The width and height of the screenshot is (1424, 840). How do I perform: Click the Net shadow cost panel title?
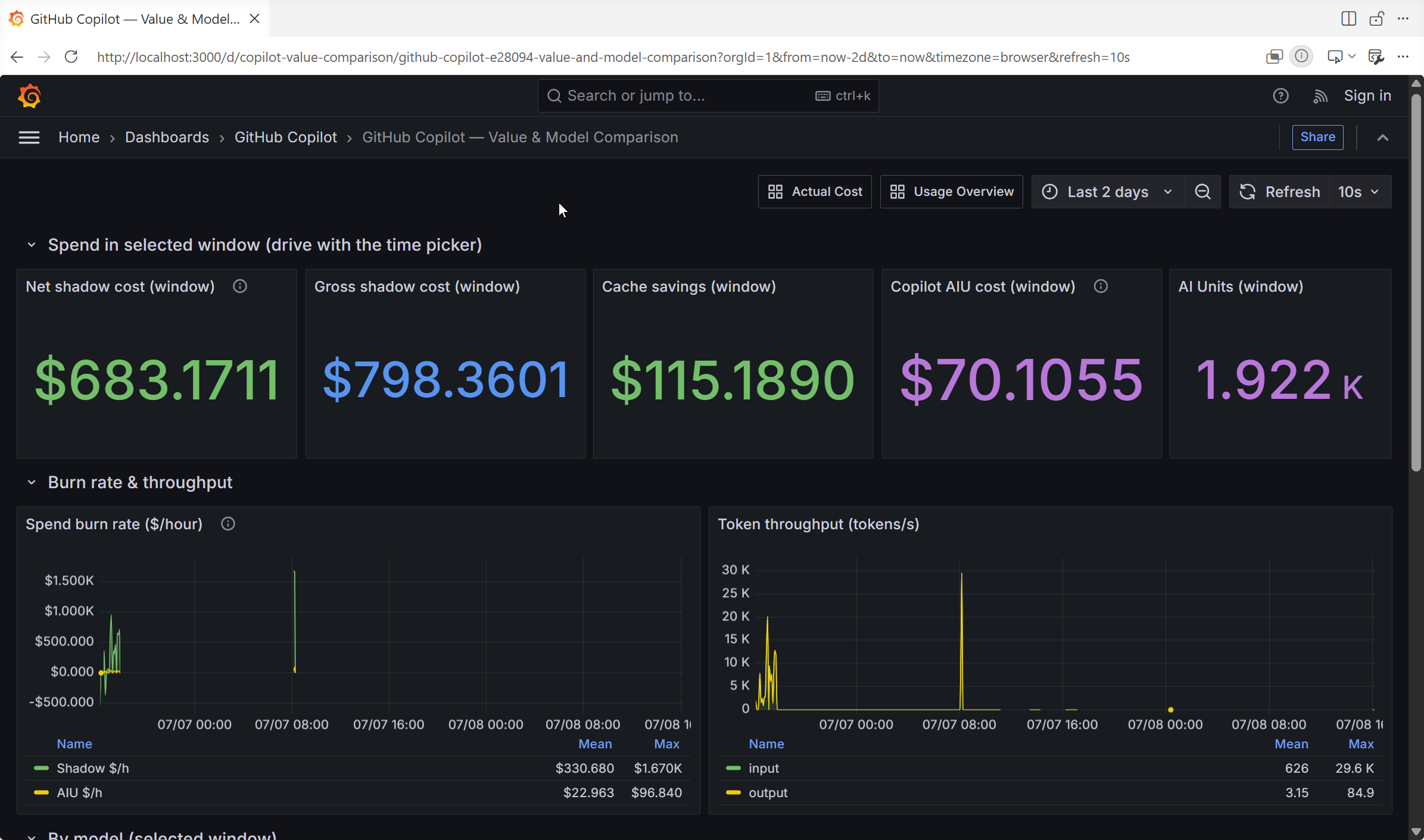click(x=120, y=286)
